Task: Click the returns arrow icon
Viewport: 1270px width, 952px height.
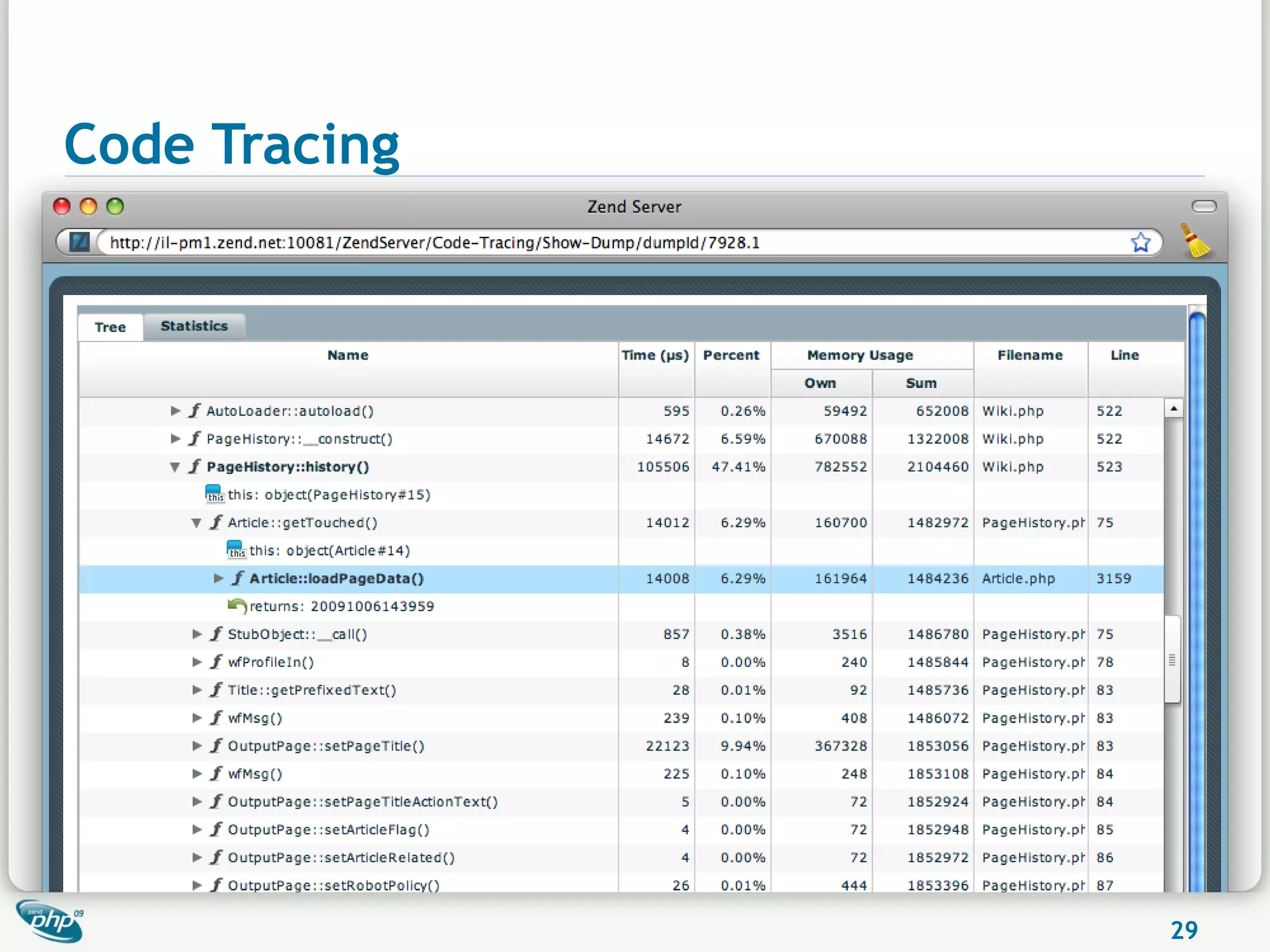Action: (237, 606)
